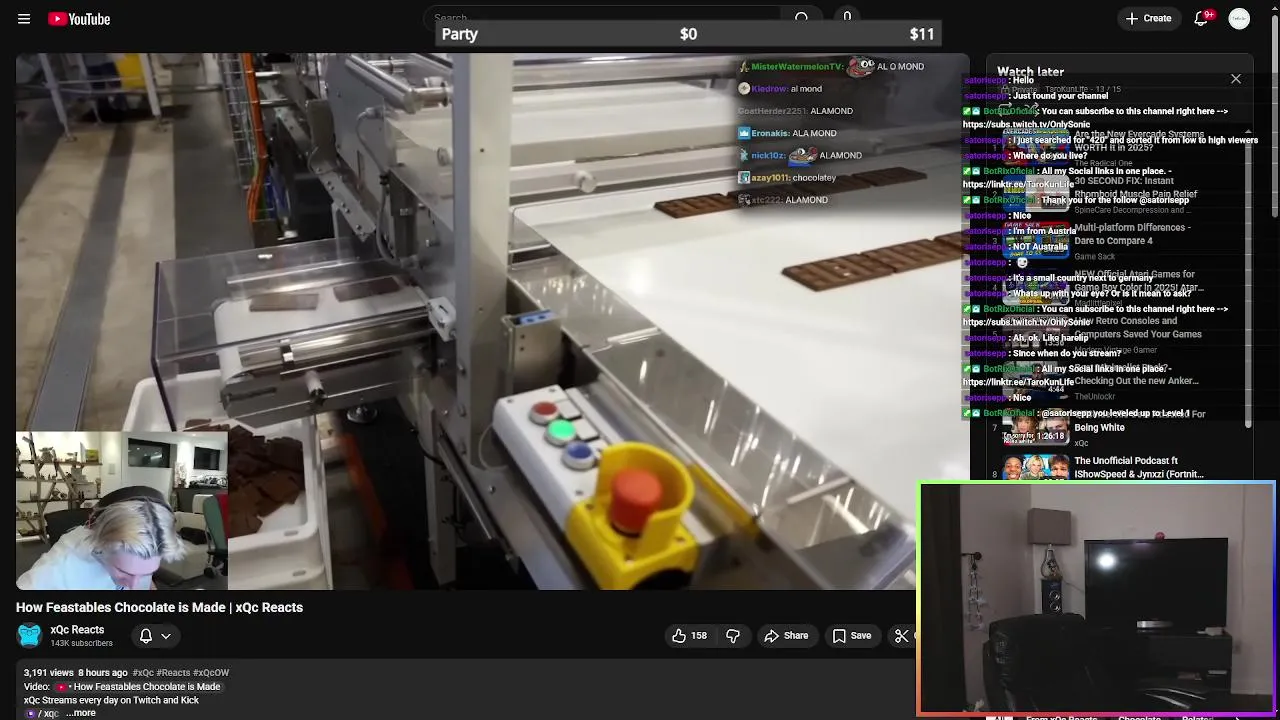Open the notifications bell in header
Screen dimensions: 1280x720
click(1201, 19)
